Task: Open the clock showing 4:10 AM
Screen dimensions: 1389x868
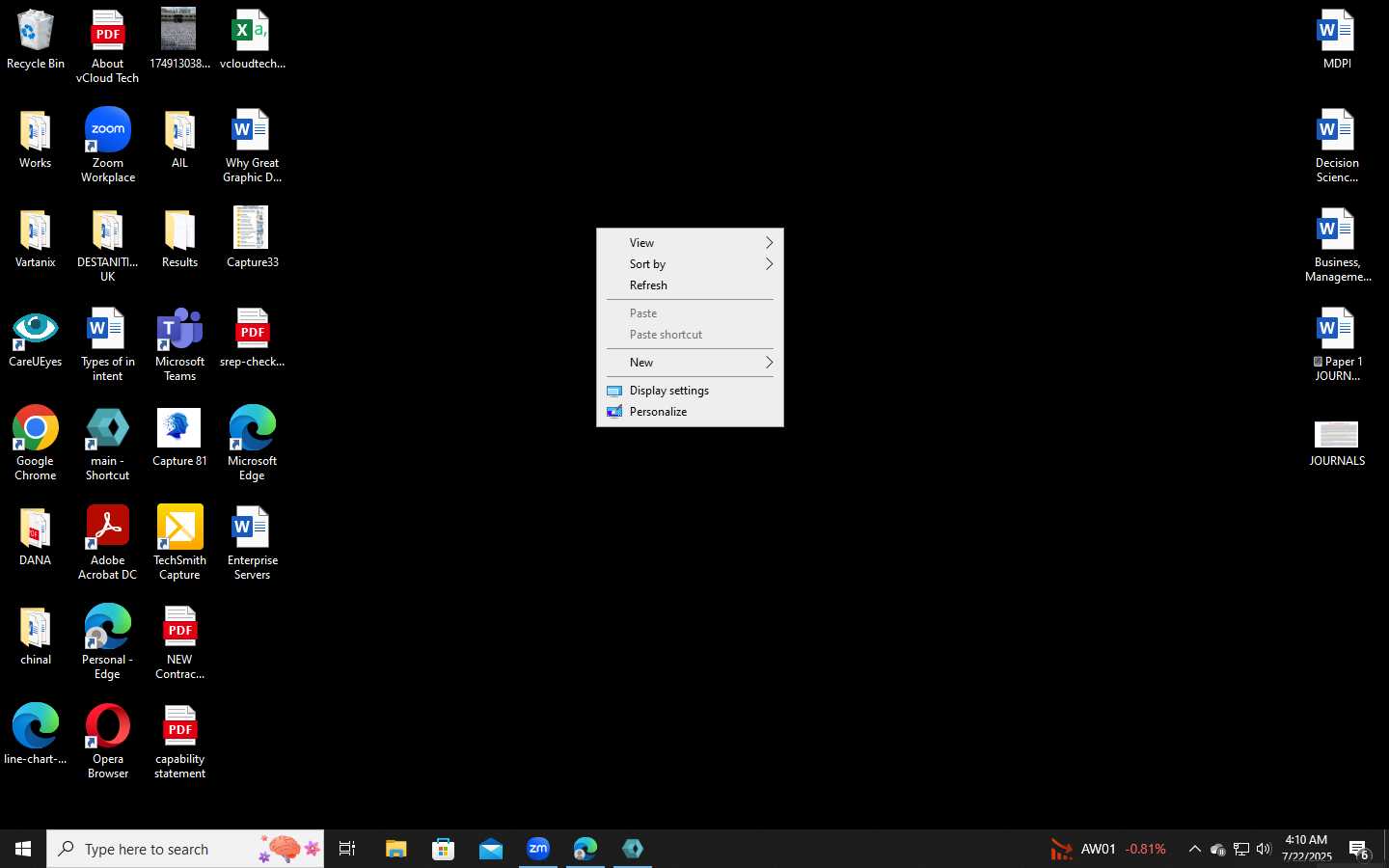Action: [1306, 849]
